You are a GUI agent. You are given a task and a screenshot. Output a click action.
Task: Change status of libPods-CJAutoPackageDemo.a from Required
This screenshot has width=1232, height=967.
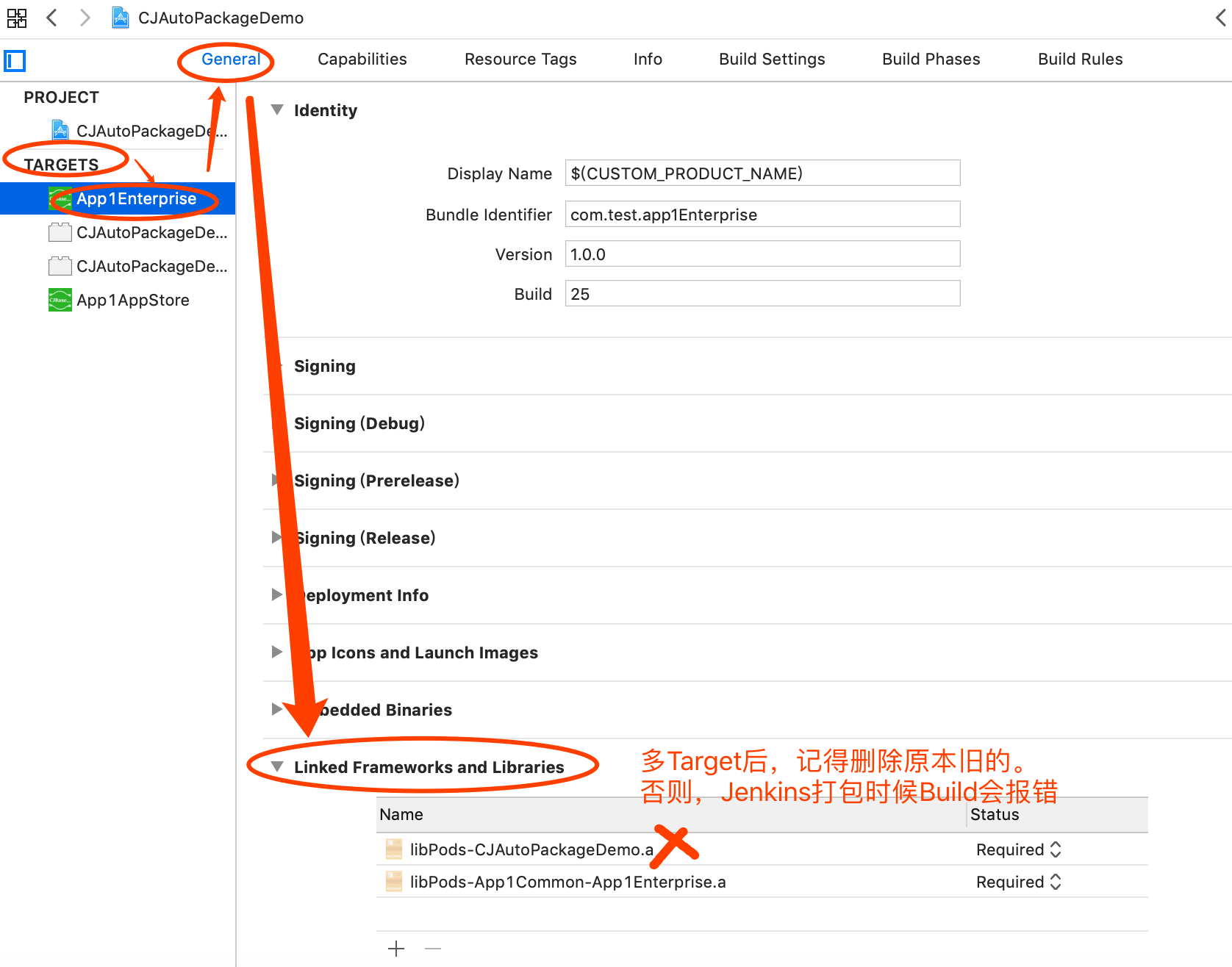[x=1019, y=849]
